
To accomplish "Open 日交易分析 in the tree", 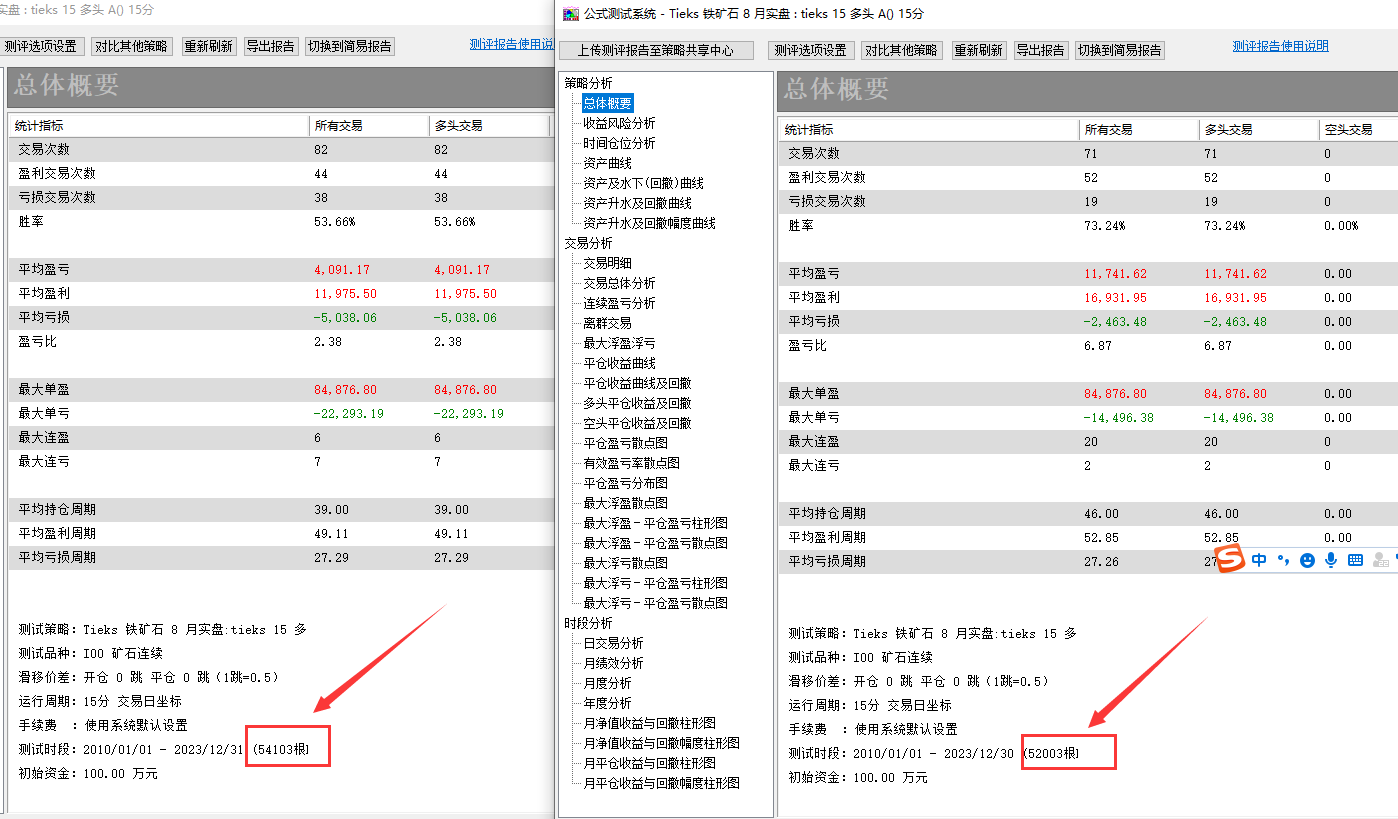I will point(614,643).
